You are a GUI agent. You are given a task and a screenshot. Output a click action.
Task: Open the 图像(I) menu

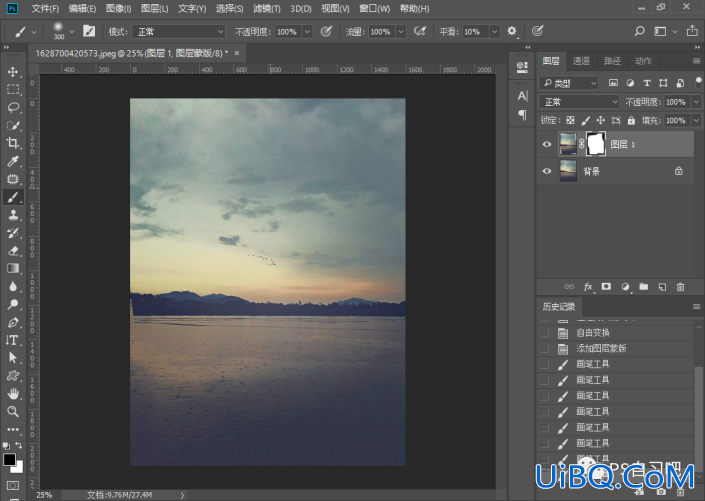[x=118, y=9]
